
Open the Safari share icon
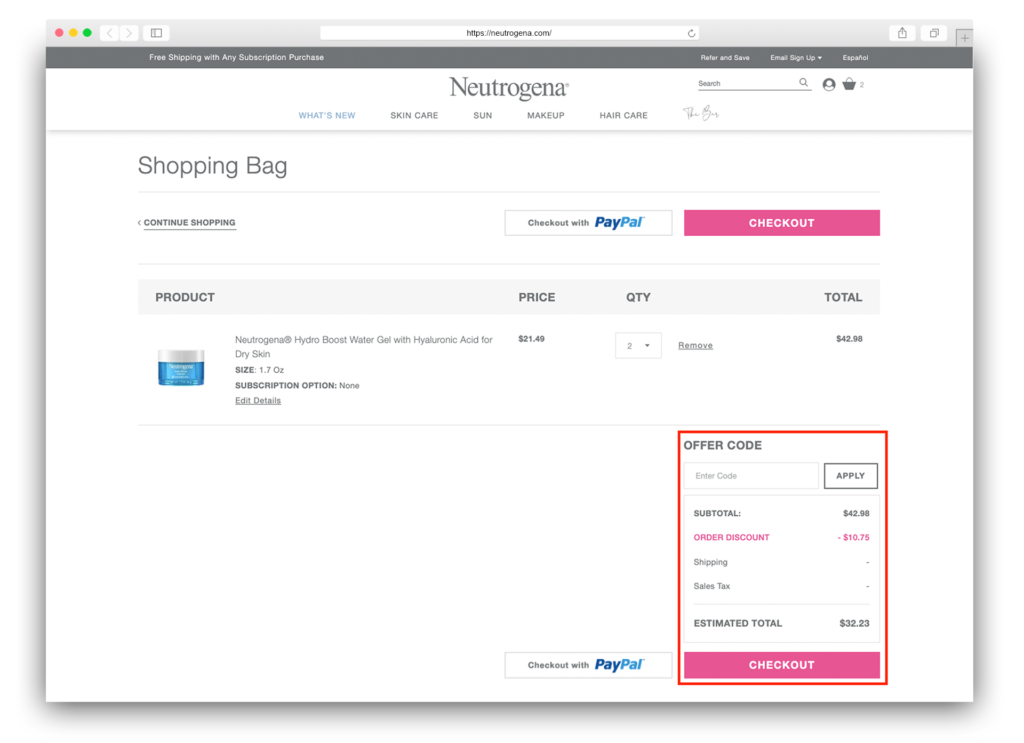[902, 33]
